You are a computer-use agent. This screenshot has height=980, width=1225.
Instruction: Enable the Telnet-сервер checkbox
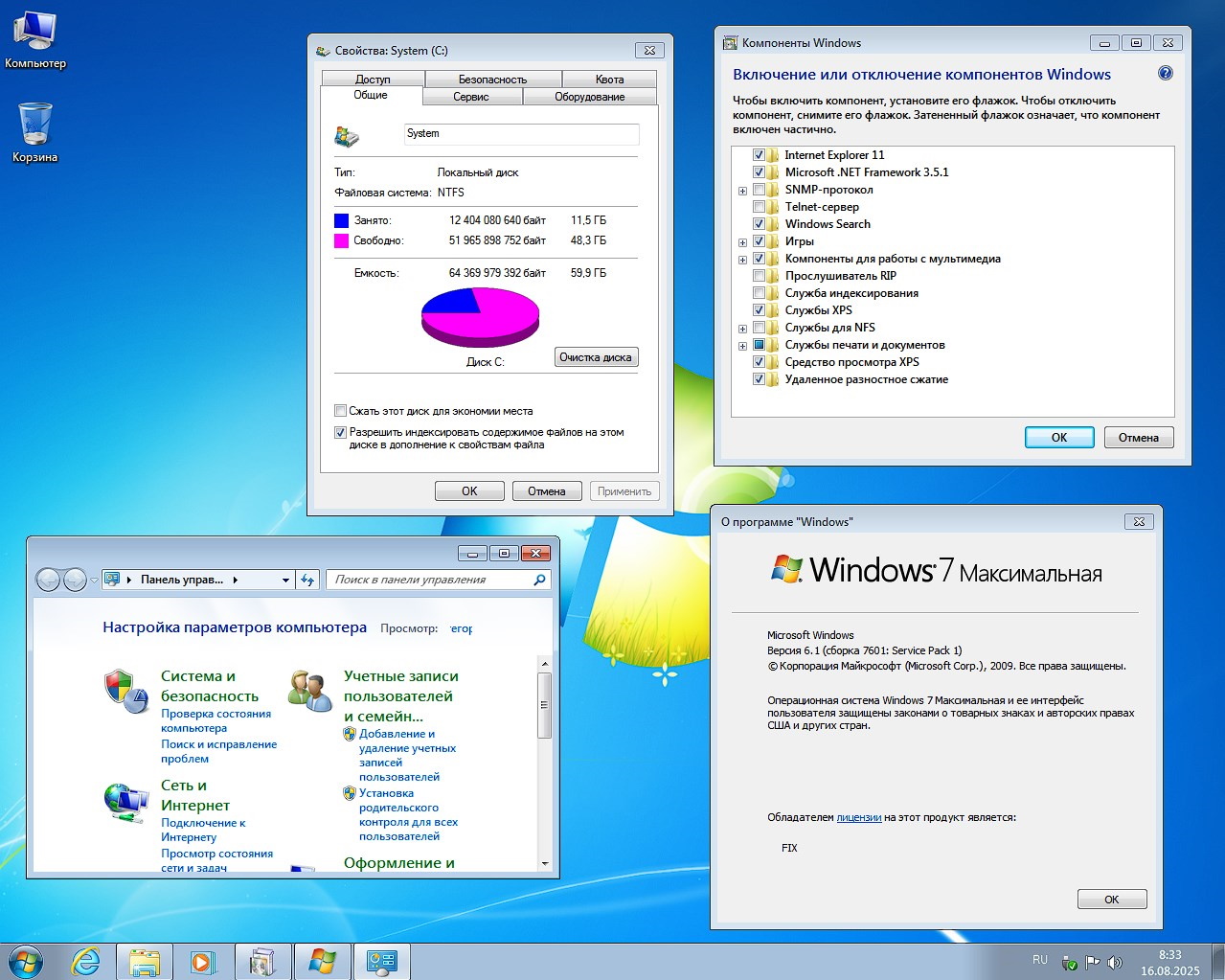tap(759, 207)
